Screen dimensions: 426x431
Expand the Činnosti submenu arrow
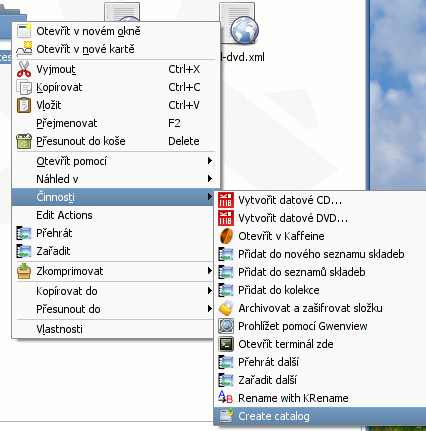click(x=210, y=197)
